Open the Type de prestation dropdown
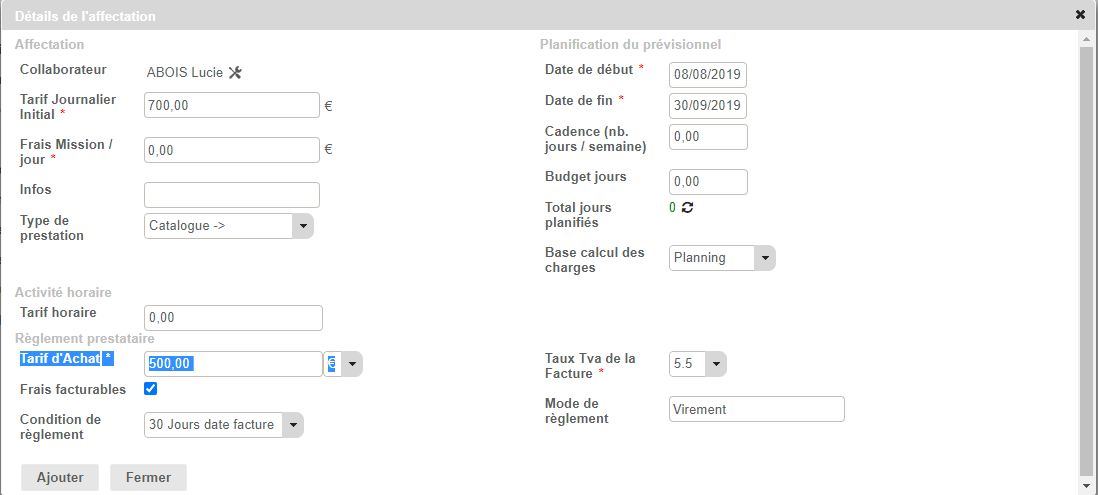 229,226
